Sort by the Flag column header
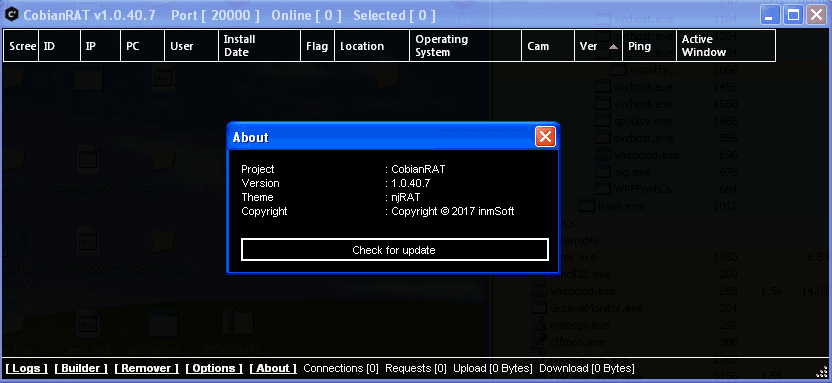 click(x=317, y=46)
